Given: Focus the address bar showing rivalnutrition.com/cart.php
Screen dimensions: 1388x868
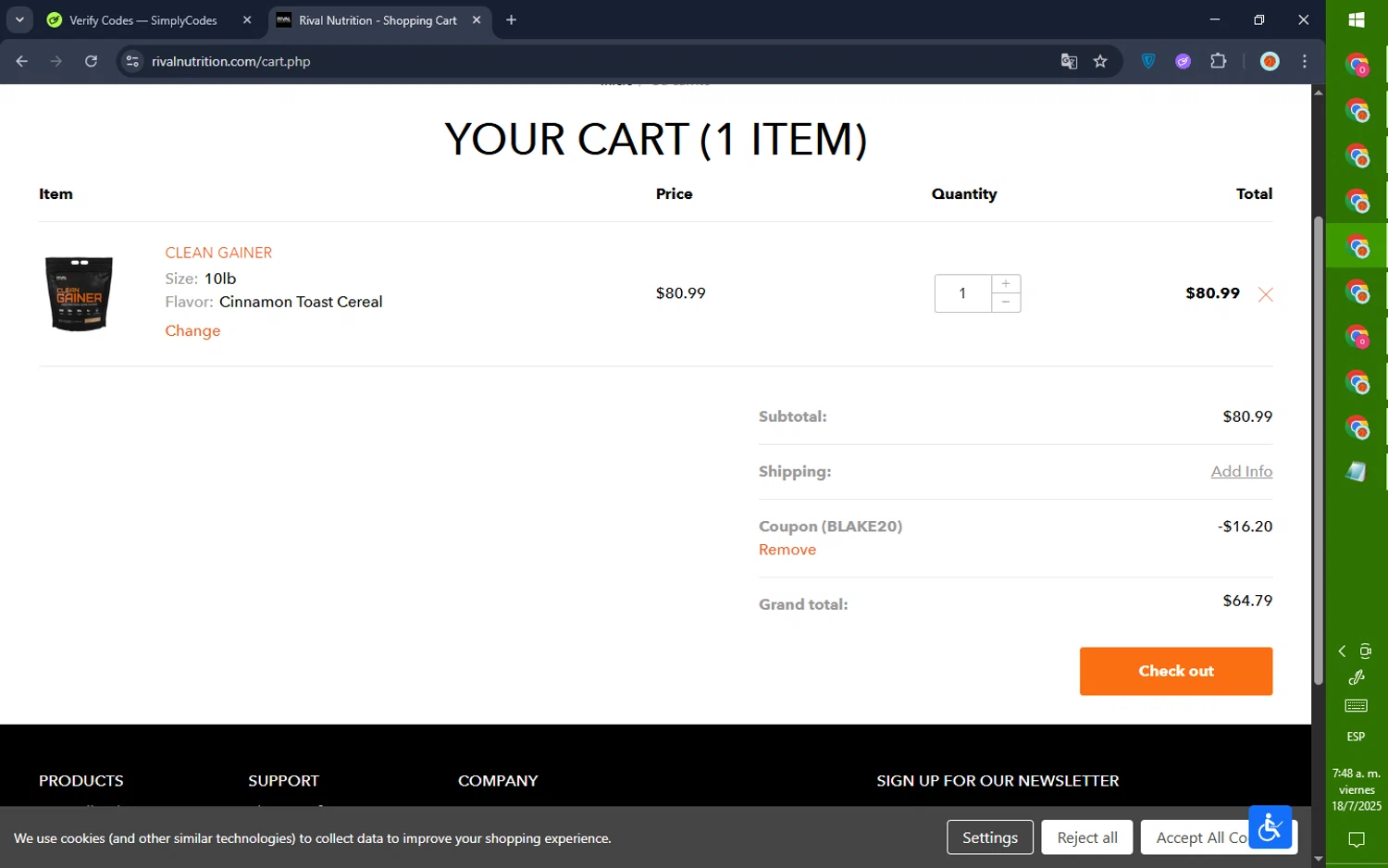Looking at the screenshot, I should point(592,61).
